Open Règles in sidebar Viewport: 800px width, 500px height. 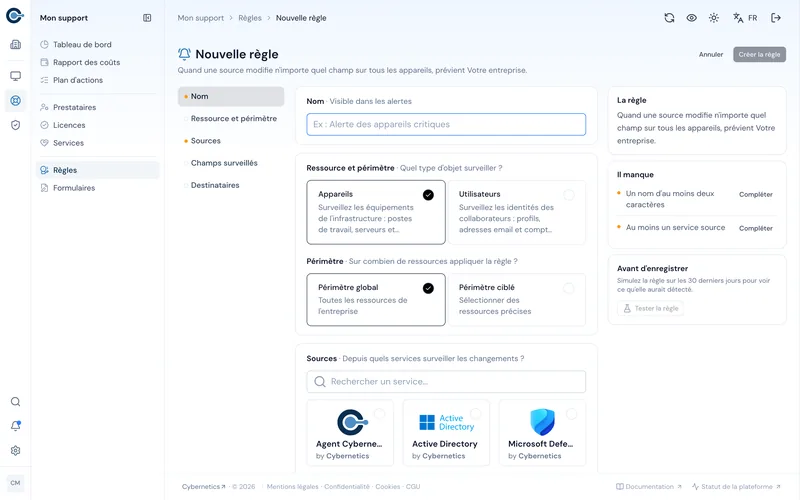pos(97,170)
